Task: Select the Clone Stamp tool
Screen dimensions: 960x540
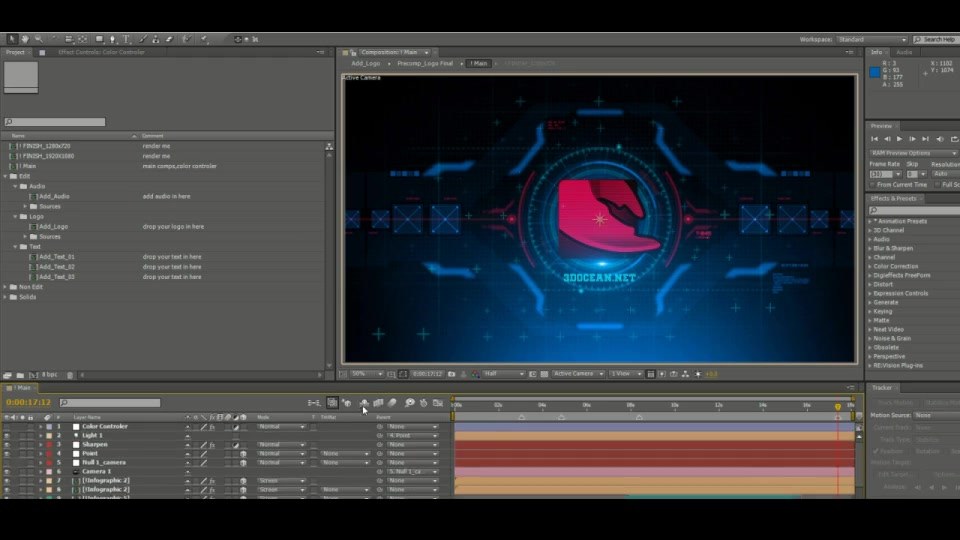Action: pyautogui.click(x=156, y=39)
